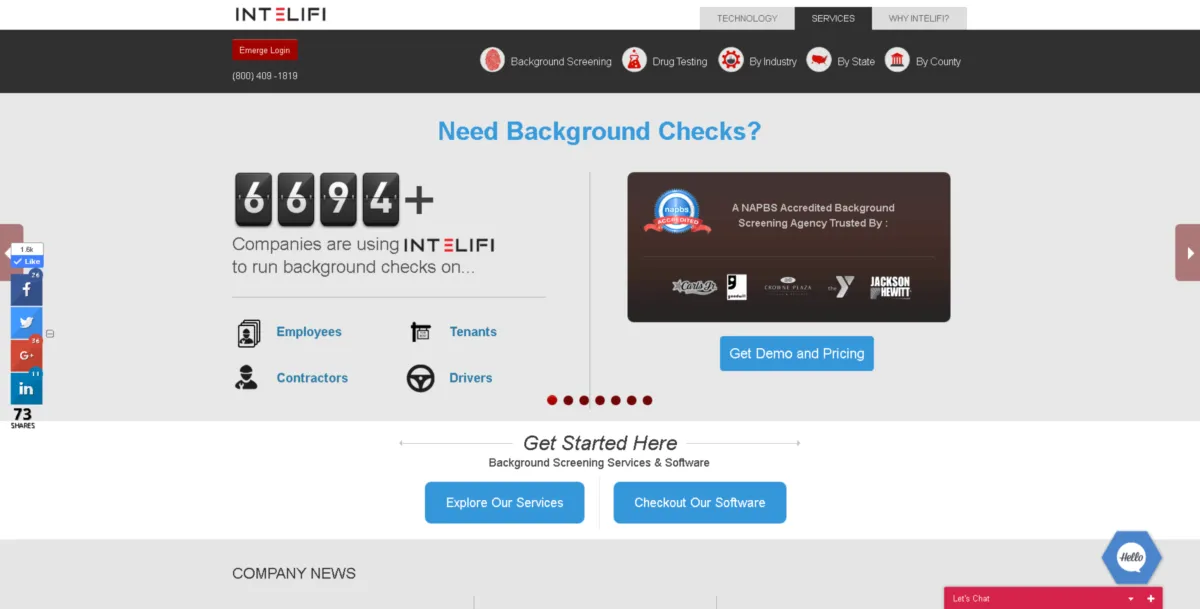Screen dimensions: 1200x609
Task: Click the YMCA logo
Action: tap(841, 288)
